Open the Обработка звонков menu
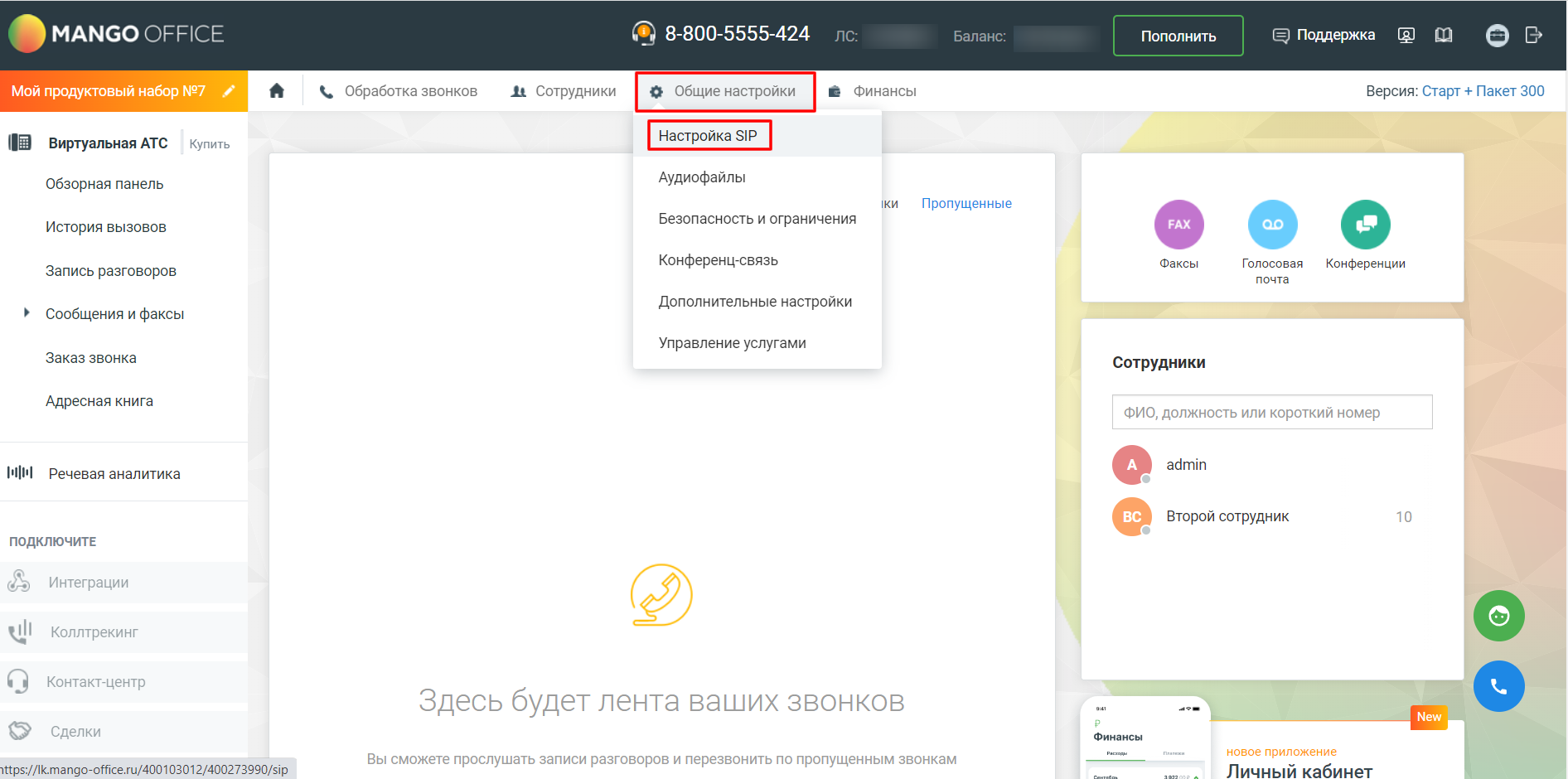 click(x=399, y=91)
